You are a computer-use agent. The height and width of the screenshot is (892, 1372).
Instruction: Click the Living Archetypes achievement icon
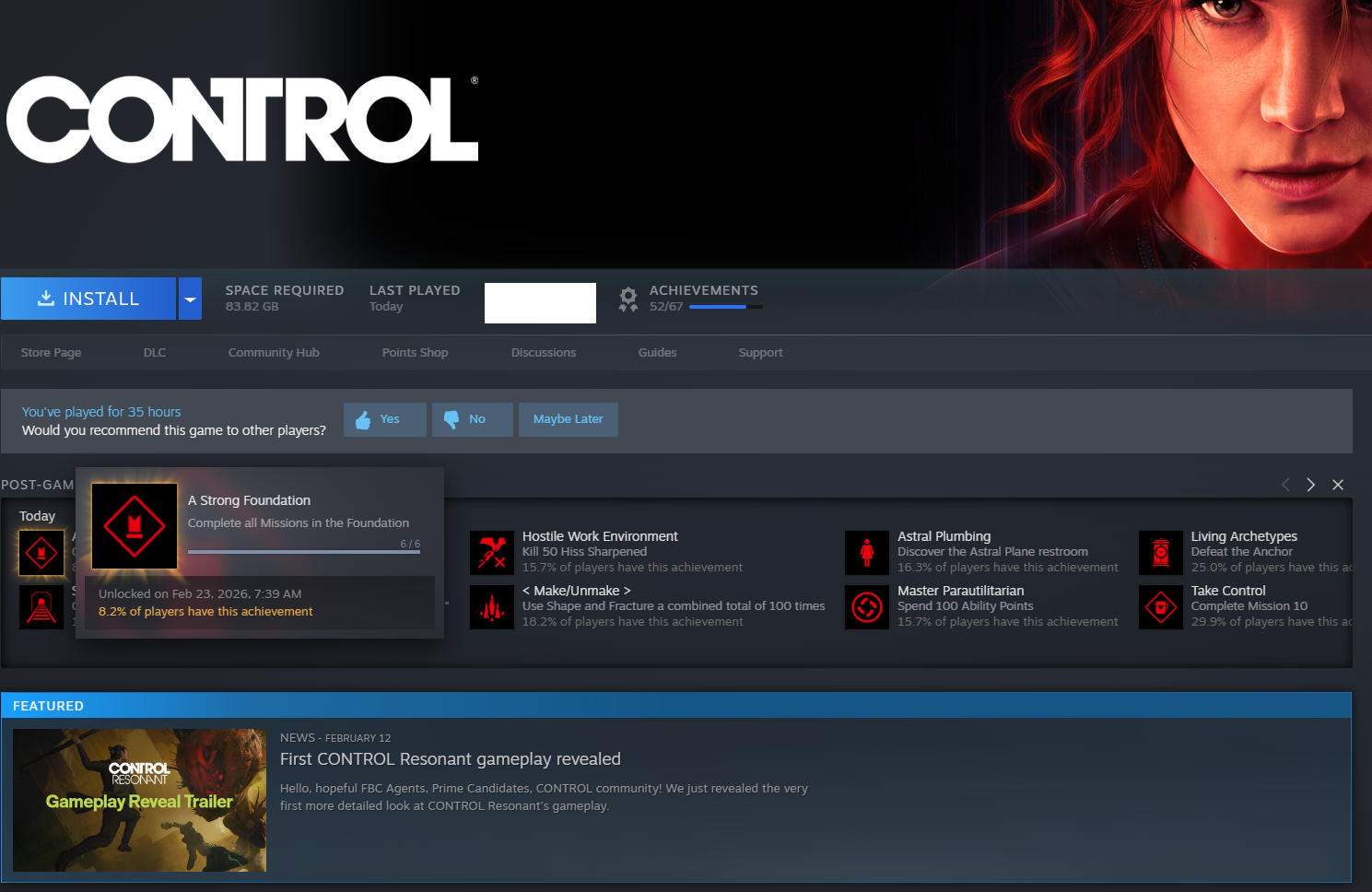click(x=1161, y=553)
